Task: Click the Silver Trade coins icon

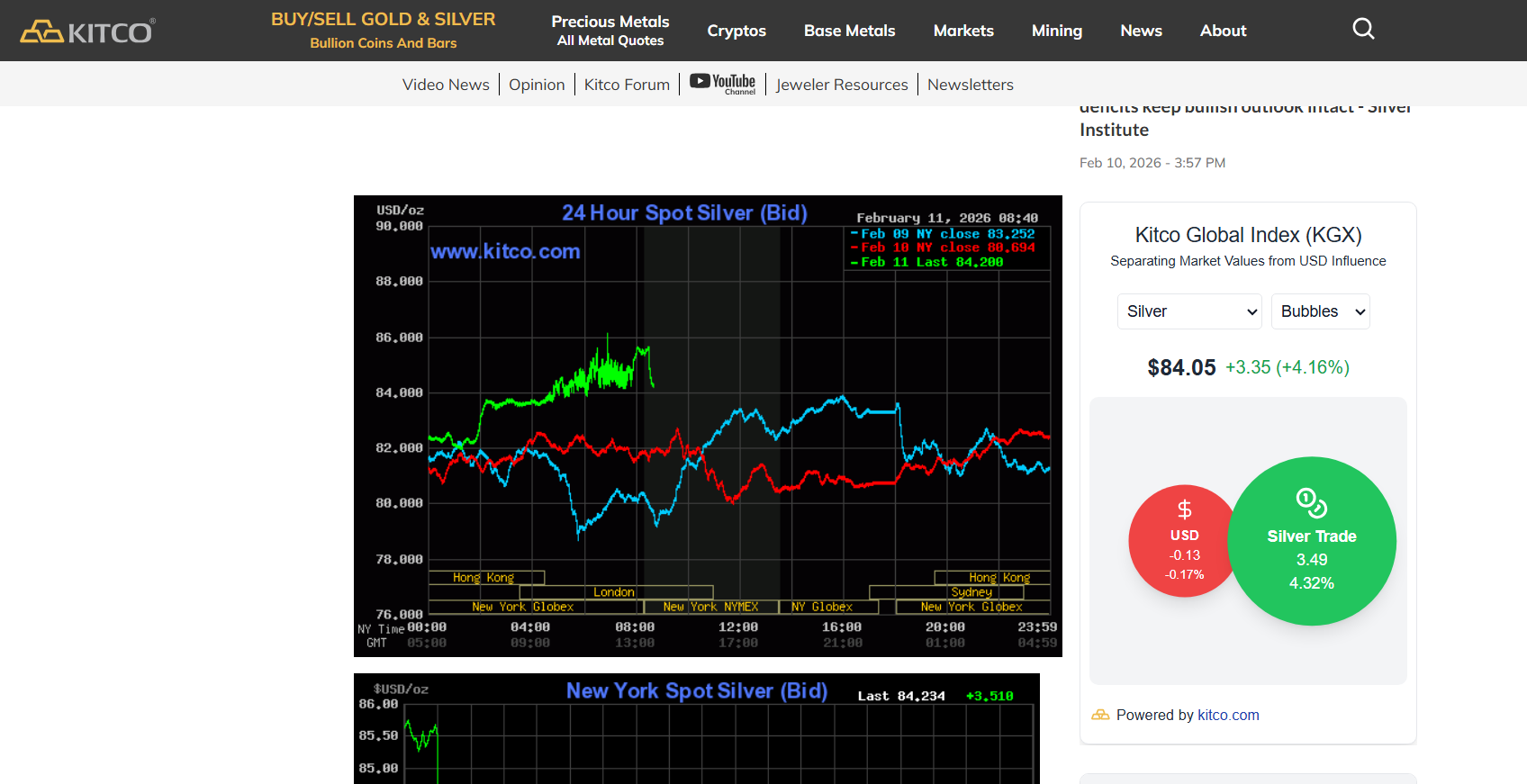Action: pyautogui.click(x=1312, y=502)
